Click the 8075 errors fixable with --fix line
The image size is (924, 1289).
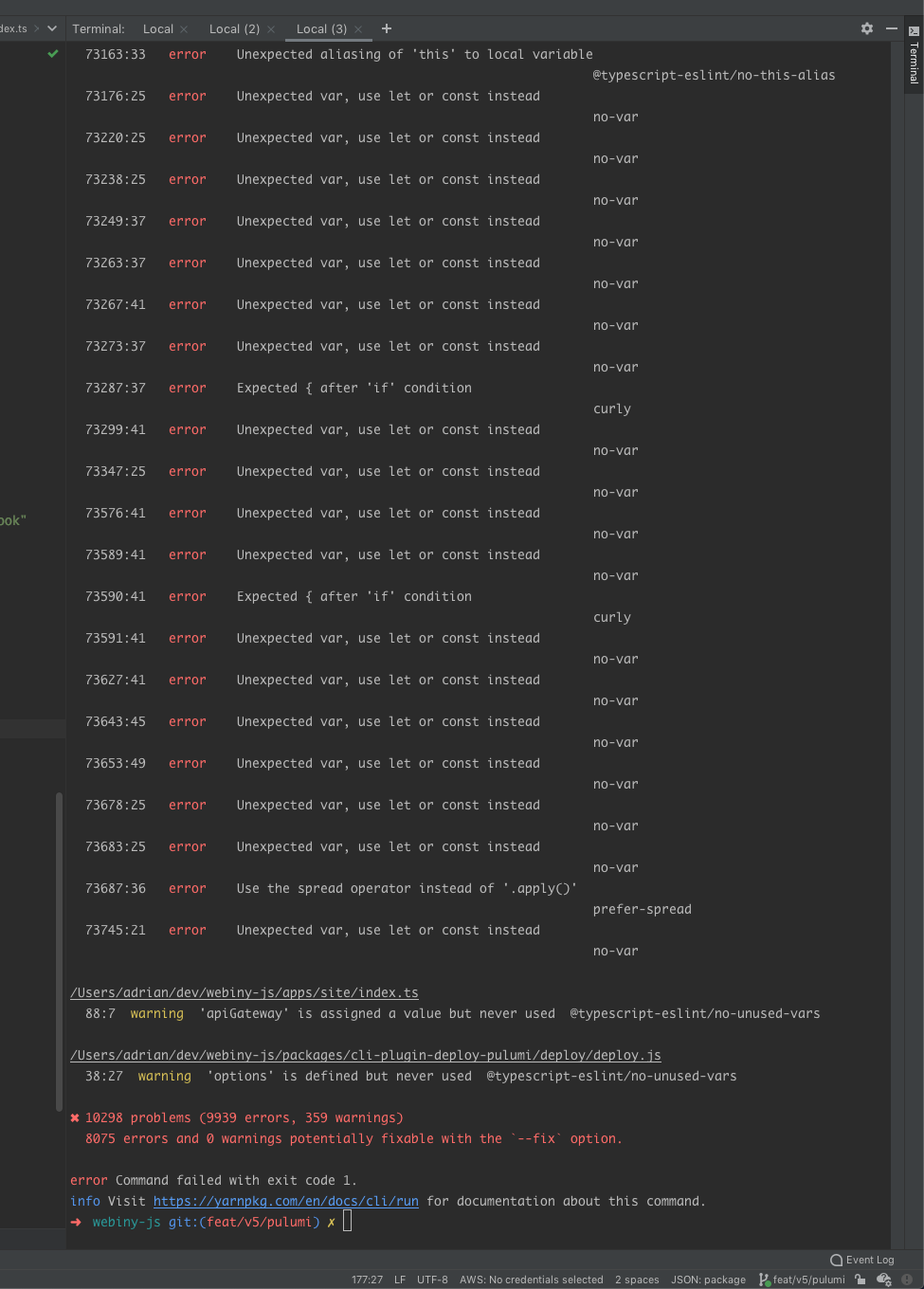(353, 1138)
